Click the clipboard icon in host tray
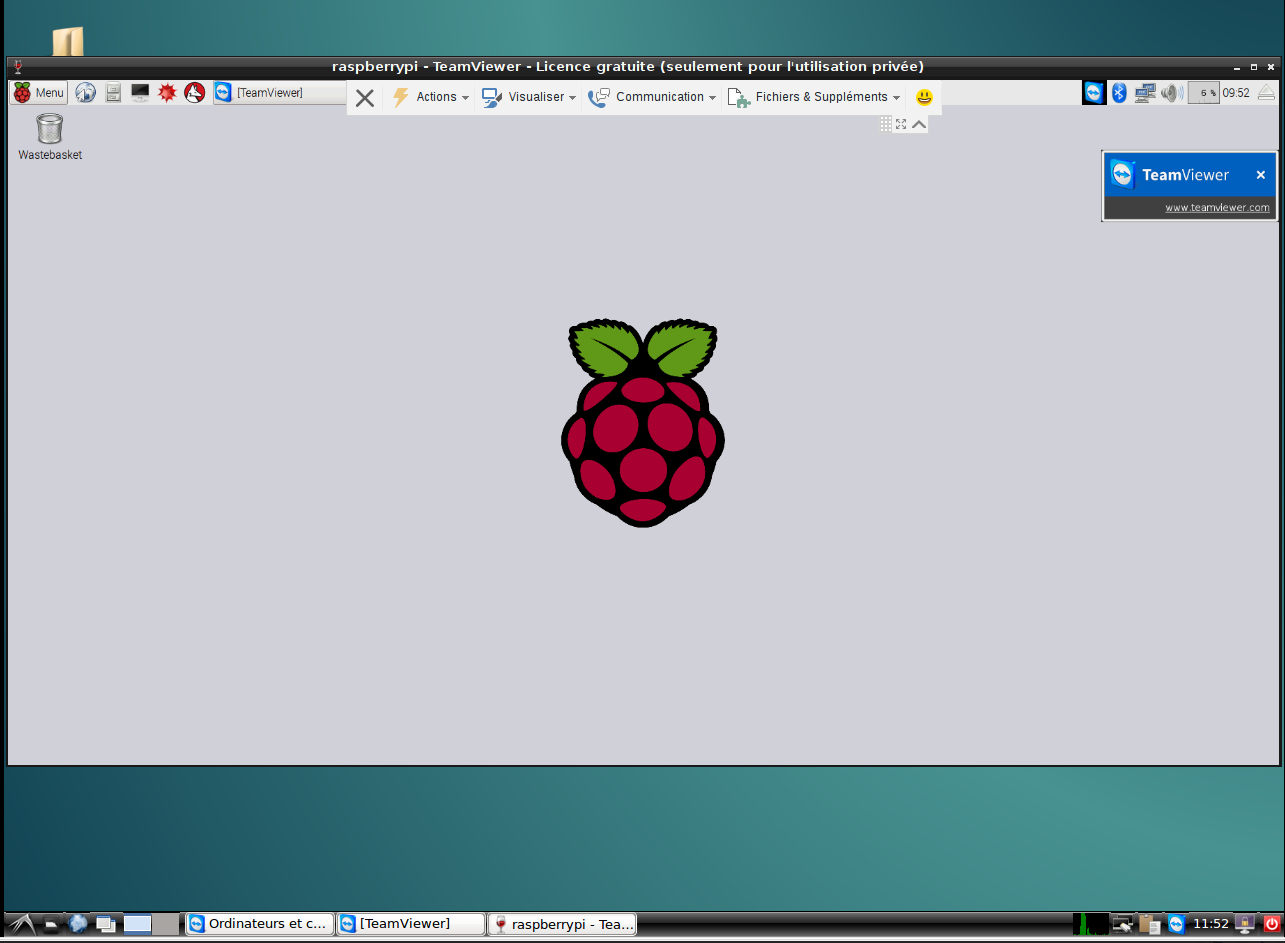Image resolution: width=1285 pixels, height=943 pixels. coord(1150,925)
